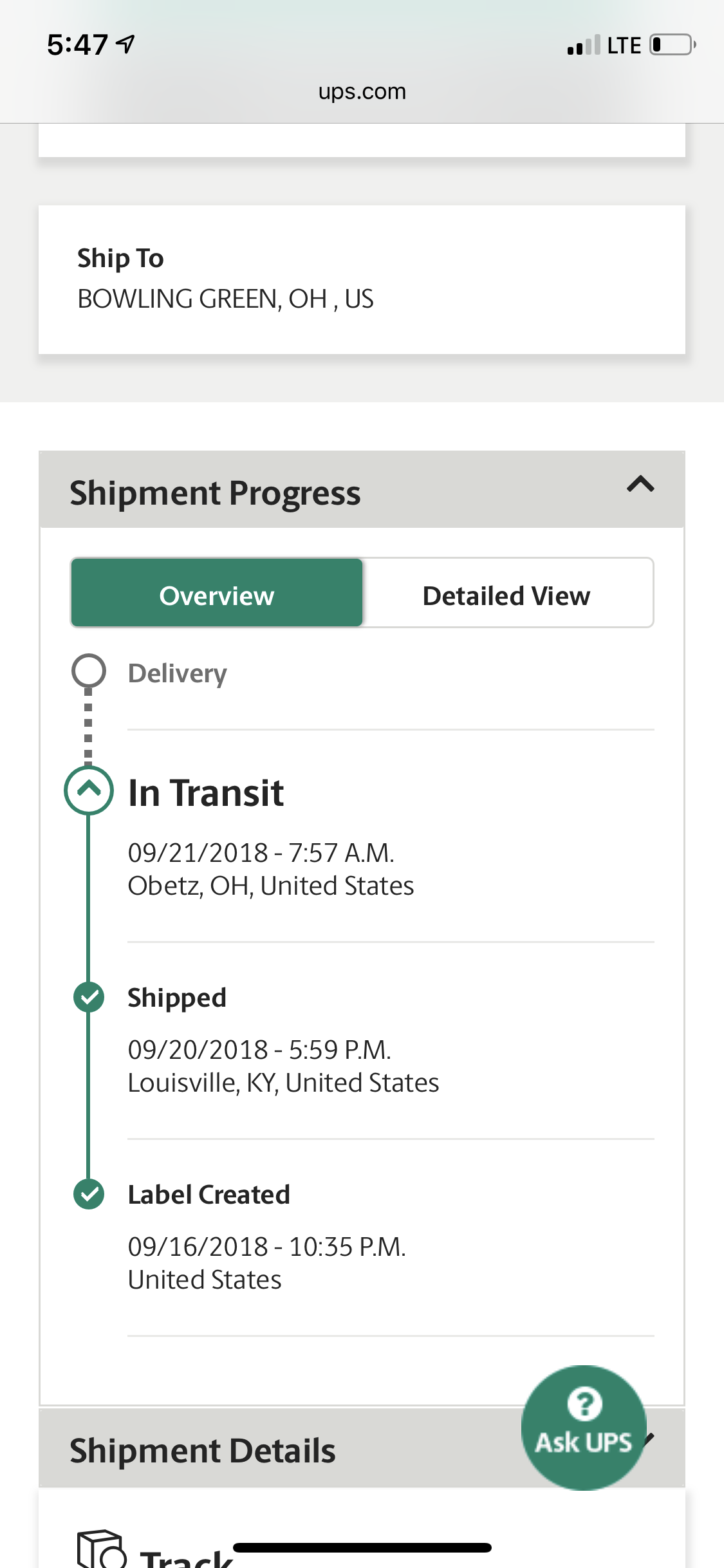Image resolution: width=724 pixels, height=1568 pixels.
Task: Click the Label Created green checkmark icon
Action: [x=89, y=1194]
